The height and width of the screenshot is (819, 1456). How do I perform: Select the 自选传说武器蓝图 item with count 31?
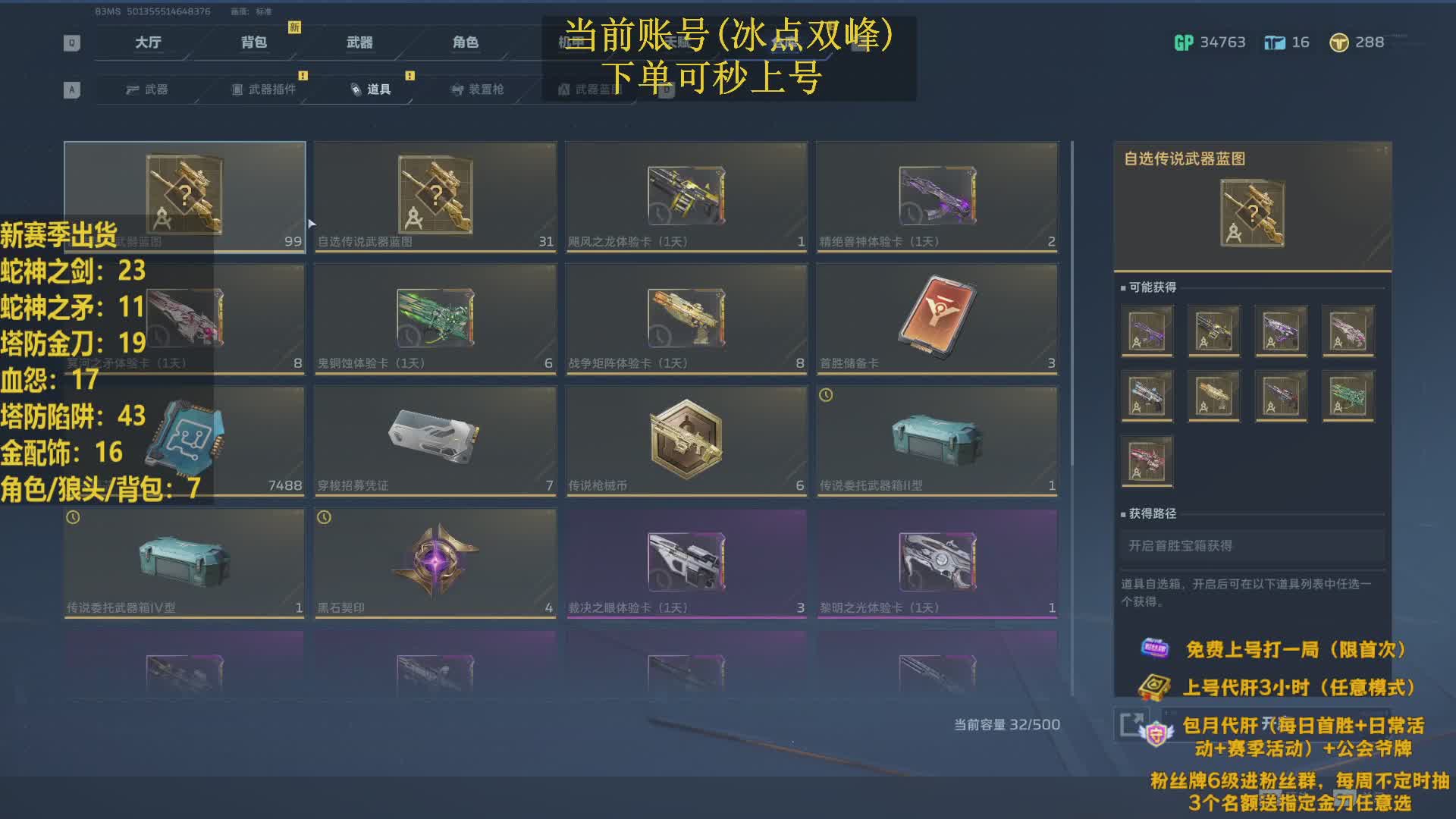pyautogui.click(x=435, y=196)
